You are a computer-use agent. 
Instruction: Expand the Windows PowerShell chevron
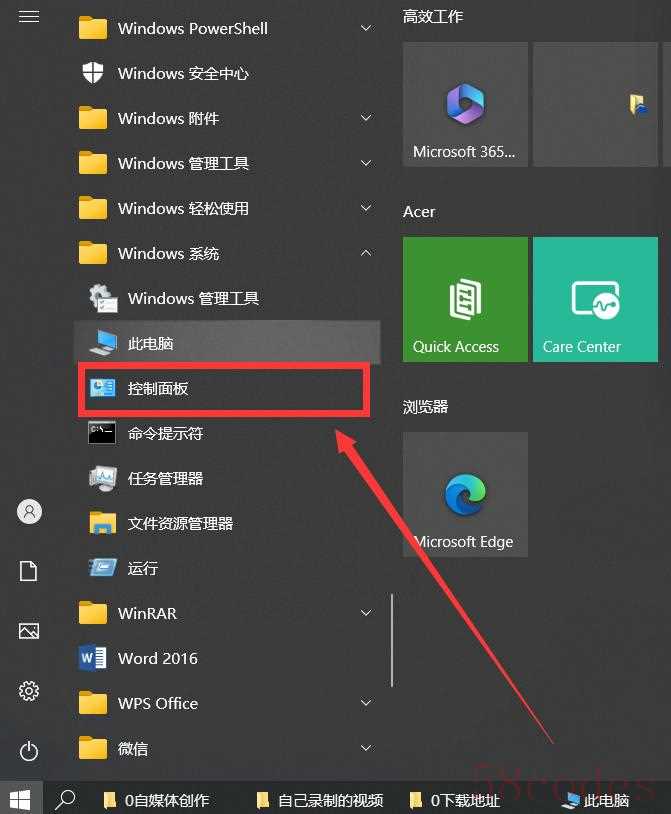tap(366, 28)
